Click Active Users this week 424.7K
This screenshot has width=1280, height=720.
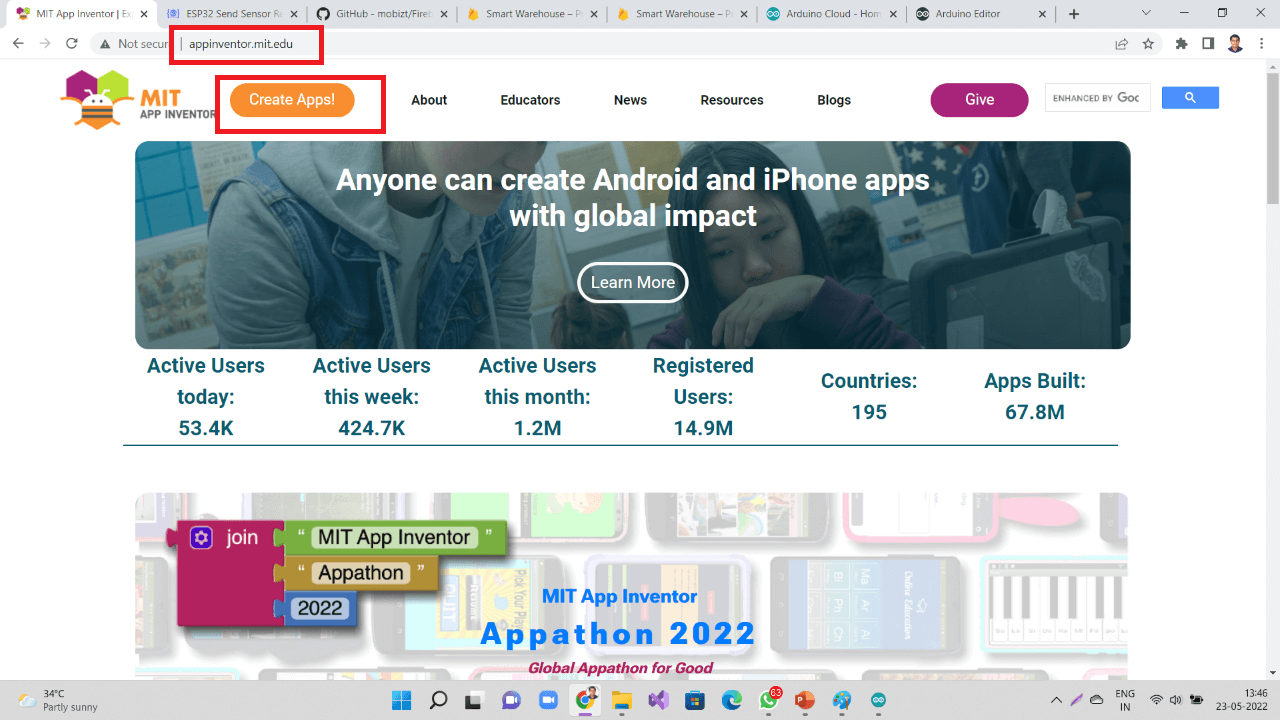click(372, 397)
